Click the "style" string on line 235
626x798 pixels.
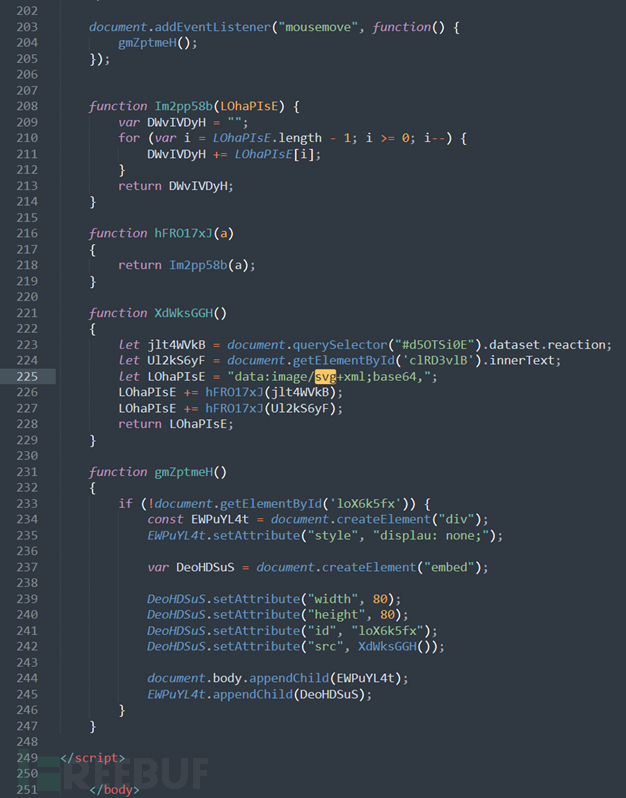[333, 535]
